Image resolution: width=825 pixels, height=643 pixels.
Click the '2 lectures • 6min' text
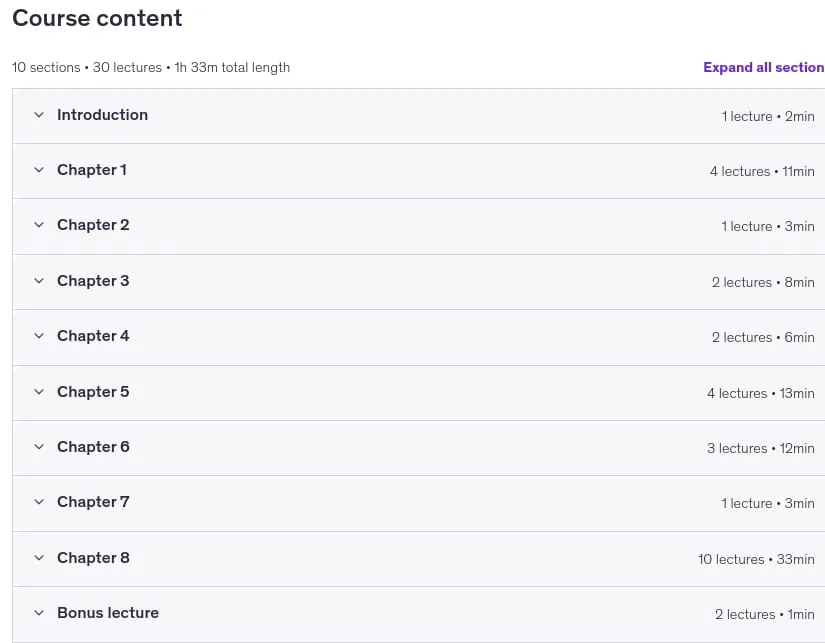coord(763,337)
